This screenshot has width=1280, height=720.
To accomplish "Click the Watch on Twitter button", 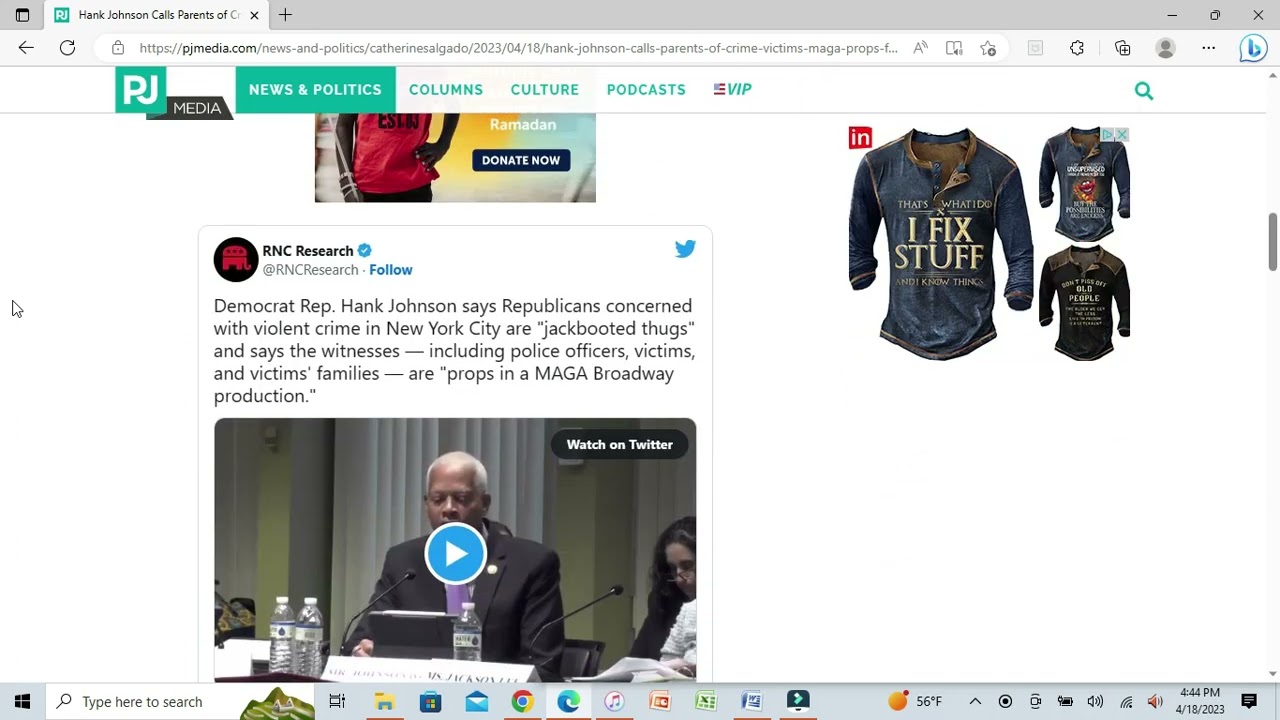I will [619, 444].
